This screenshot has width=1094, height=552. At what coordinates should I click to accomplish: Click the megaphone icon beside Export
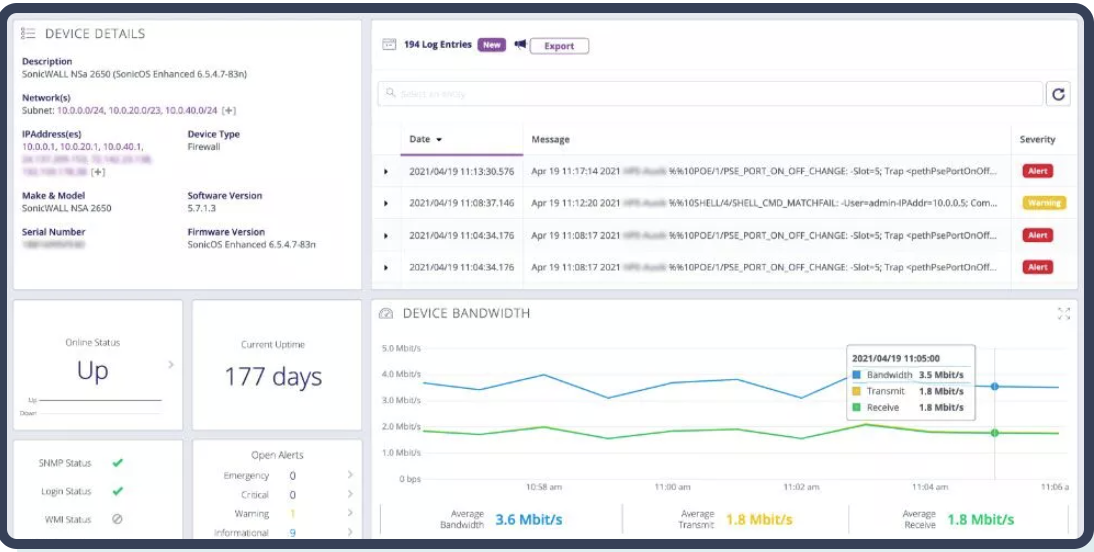520,45
